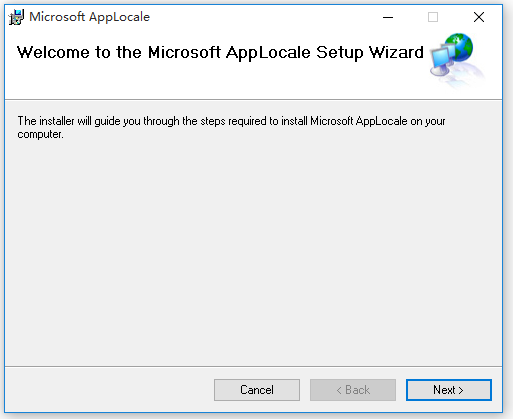Click the globe graphic in the banner

459,47
